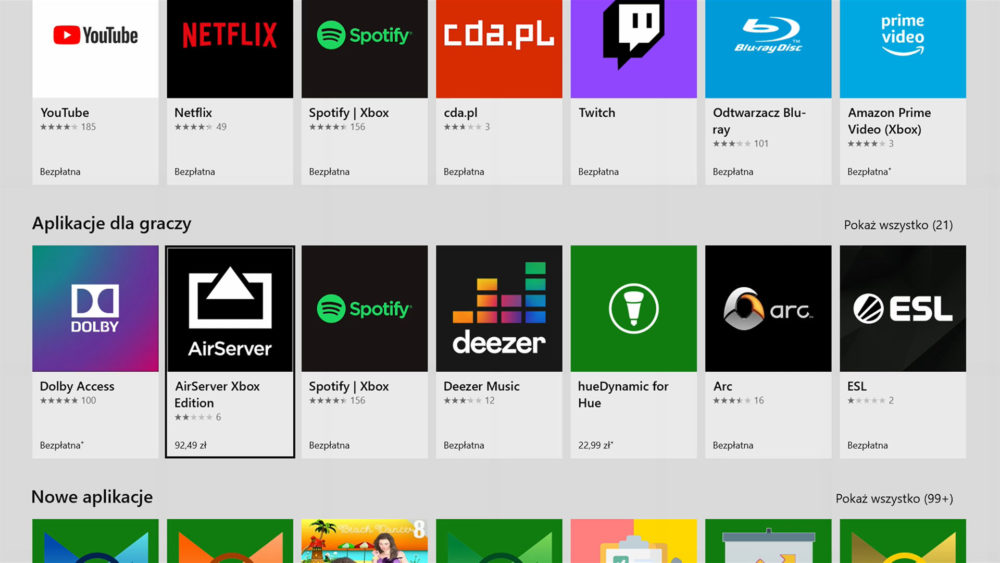Click Pokaż wszystko (21) link

click(898, 225)
